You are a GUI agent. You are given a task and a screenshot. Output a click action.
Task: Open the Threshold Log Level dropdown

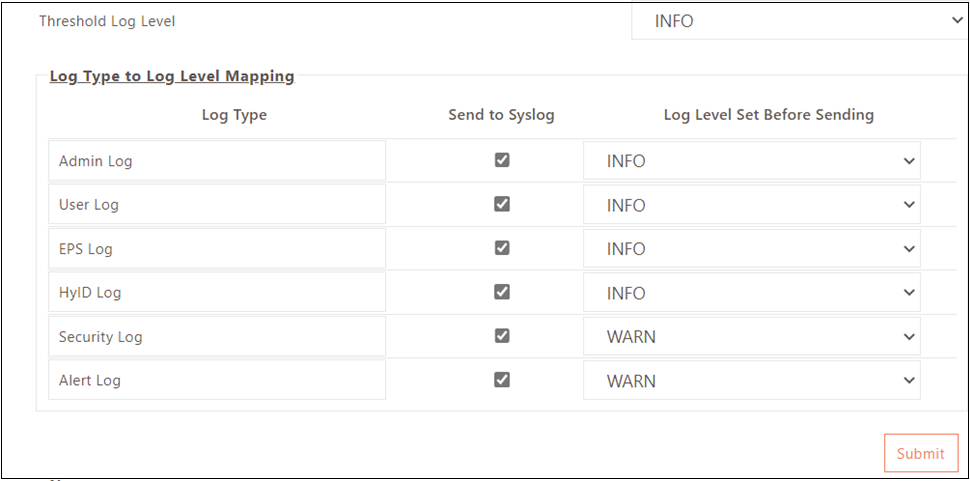pyautogui.click(x=799, y=21)
